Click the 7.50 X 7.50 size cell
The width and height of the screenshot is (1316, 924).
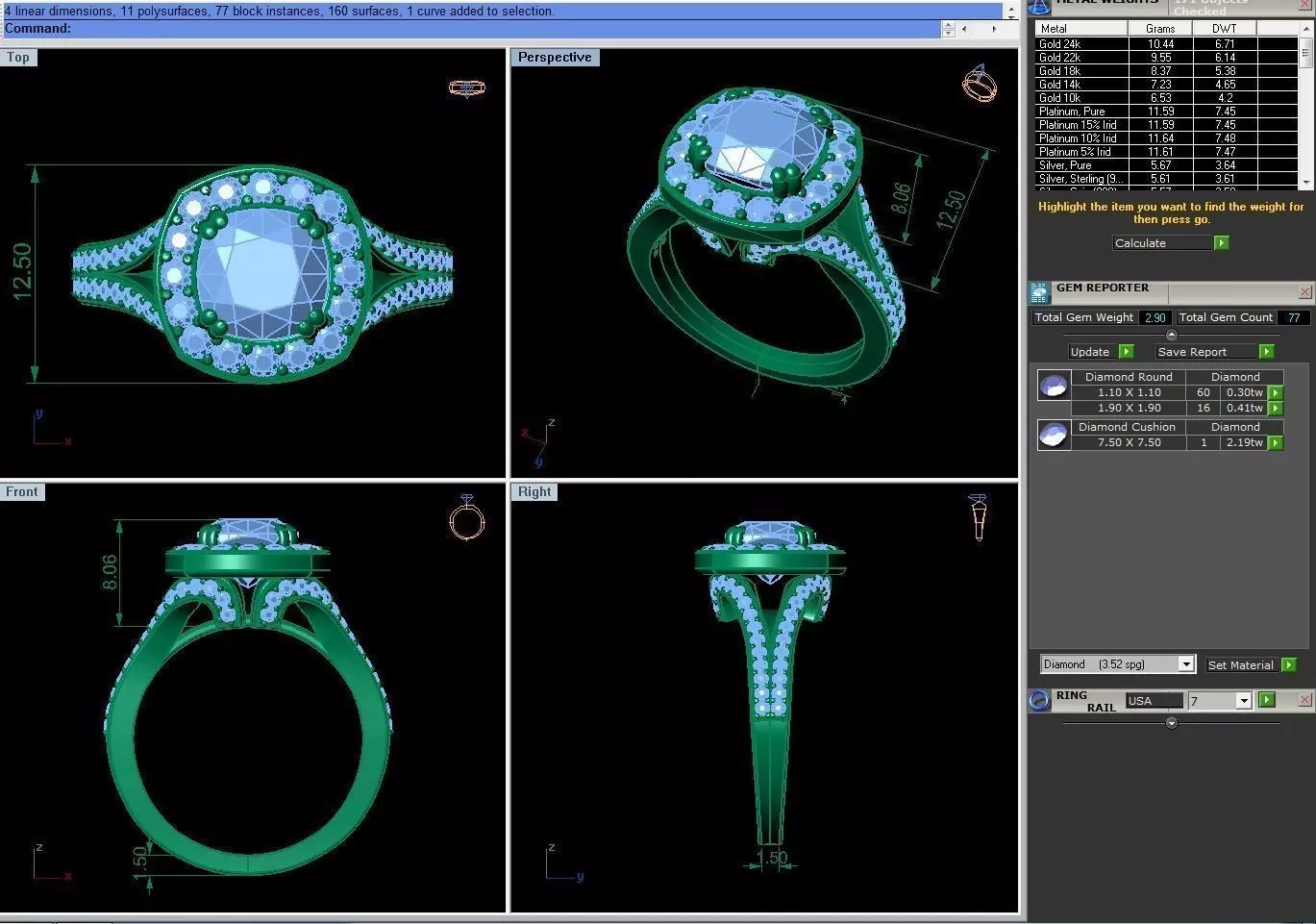click(1130, 443)
